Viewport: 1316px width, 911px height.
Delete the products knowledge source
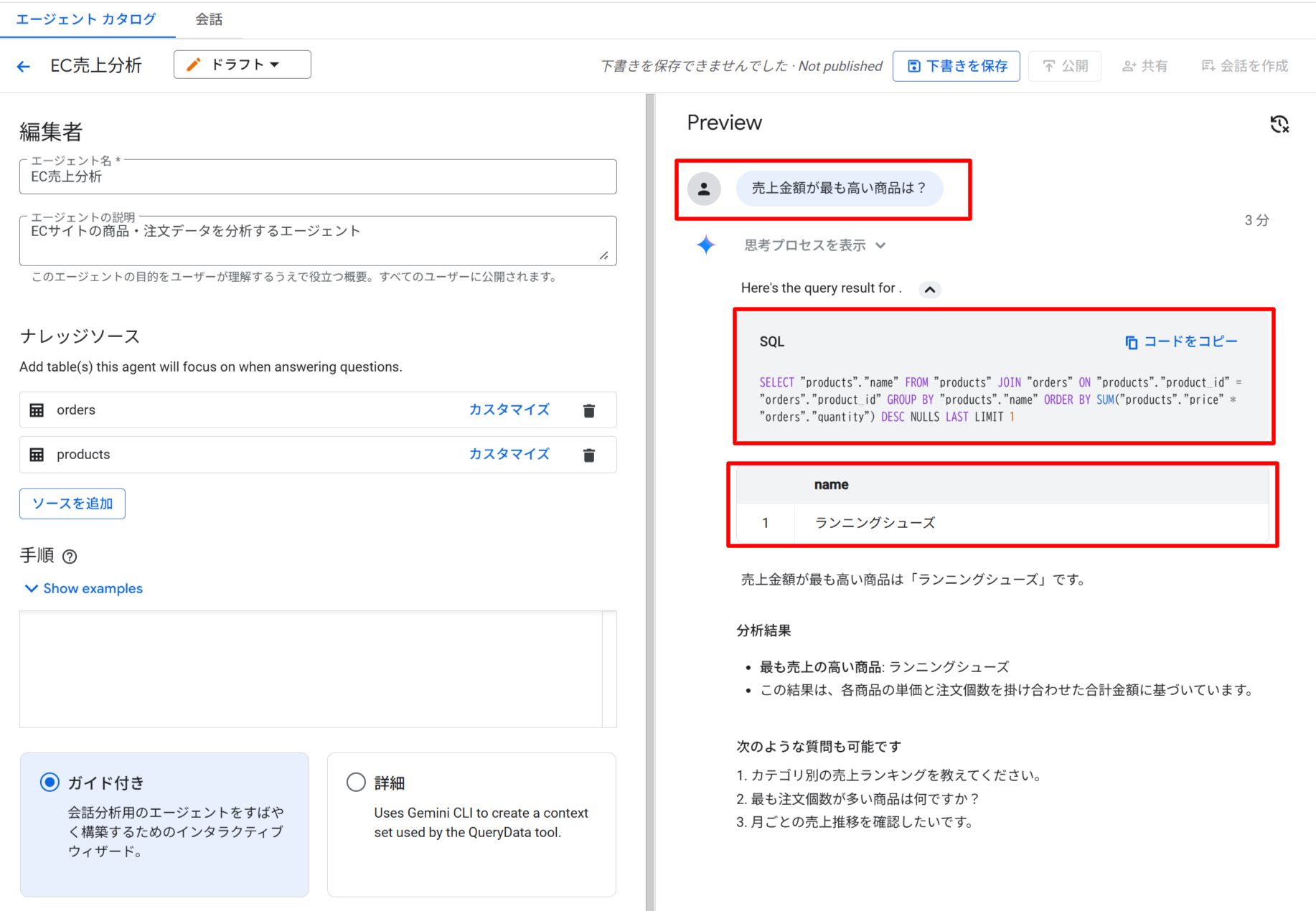589,454
